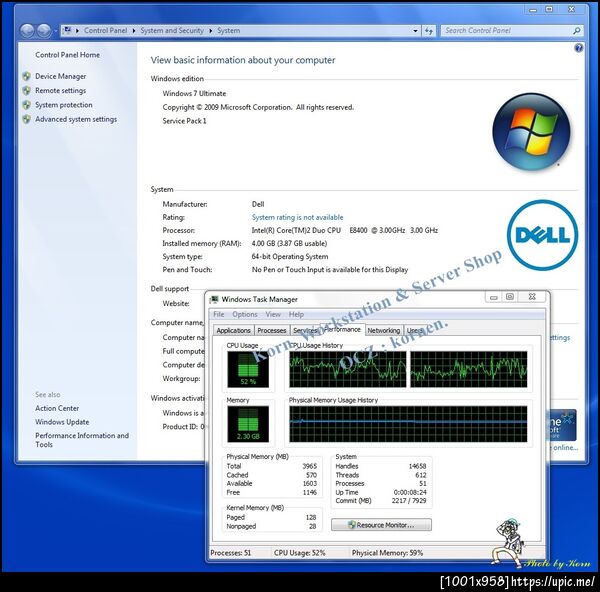Click the shield icon beside Advanced system settings
Screen dimensions: 600x592
pyautogui.click(x=26, y=119)
